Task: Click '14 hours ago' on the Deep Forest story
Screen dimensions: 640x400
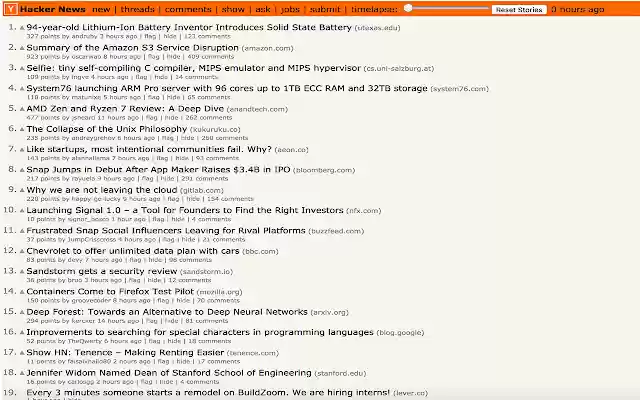Action: coord(120,321)
